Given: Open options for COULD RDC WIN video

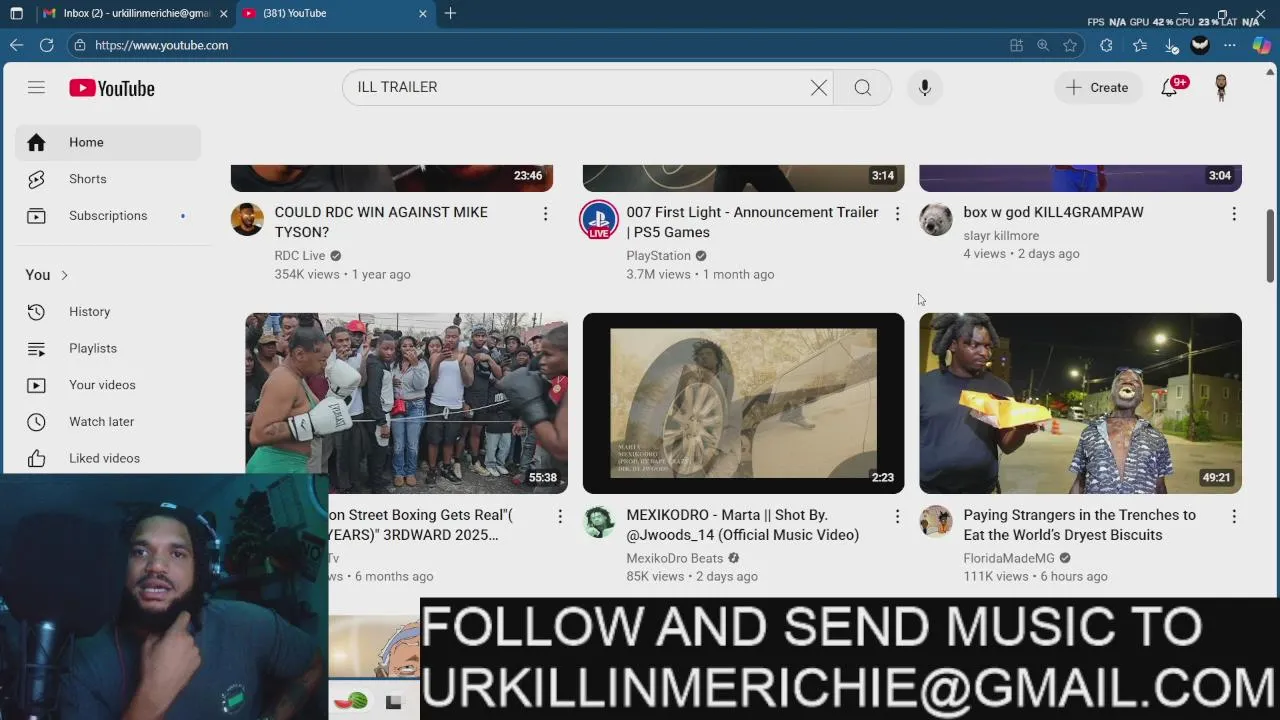Looking at the screenshot, I should coord(545,214).
